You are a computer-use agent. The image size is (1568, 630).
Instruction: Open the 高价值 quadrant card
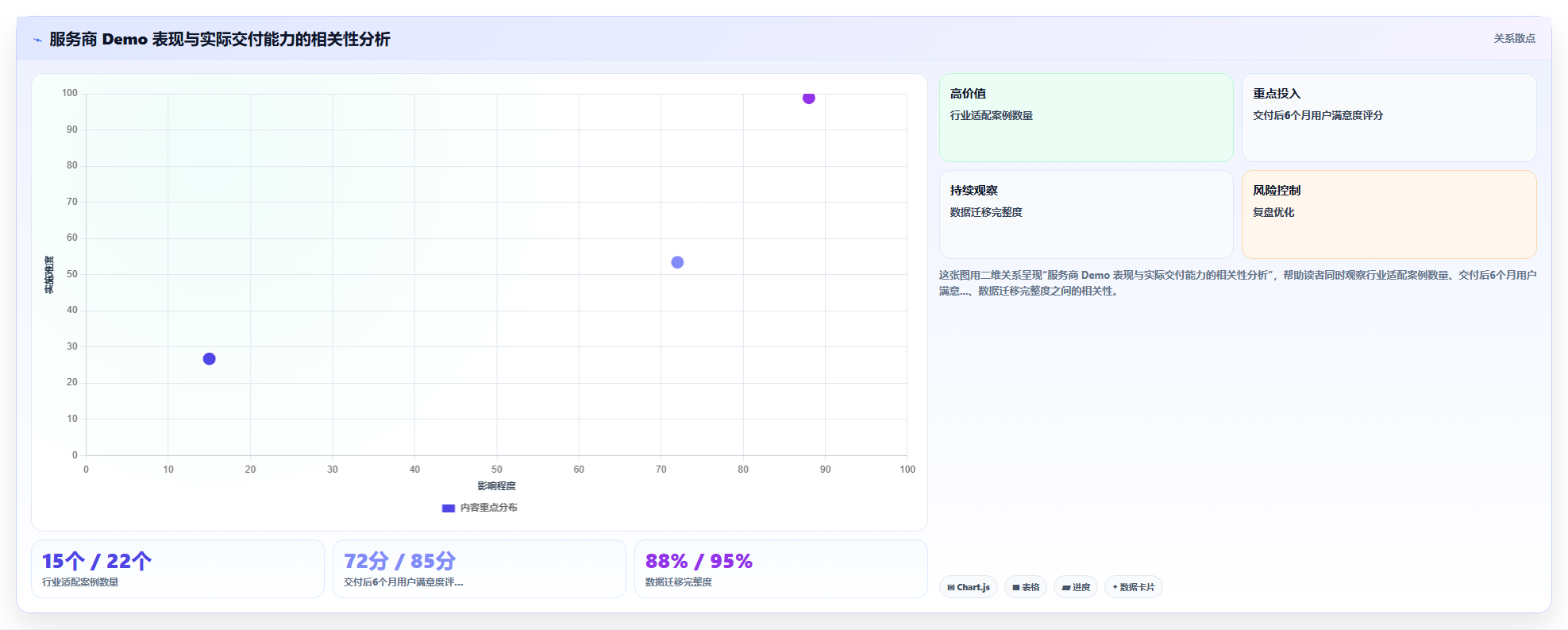click(x=1086, y=118)
